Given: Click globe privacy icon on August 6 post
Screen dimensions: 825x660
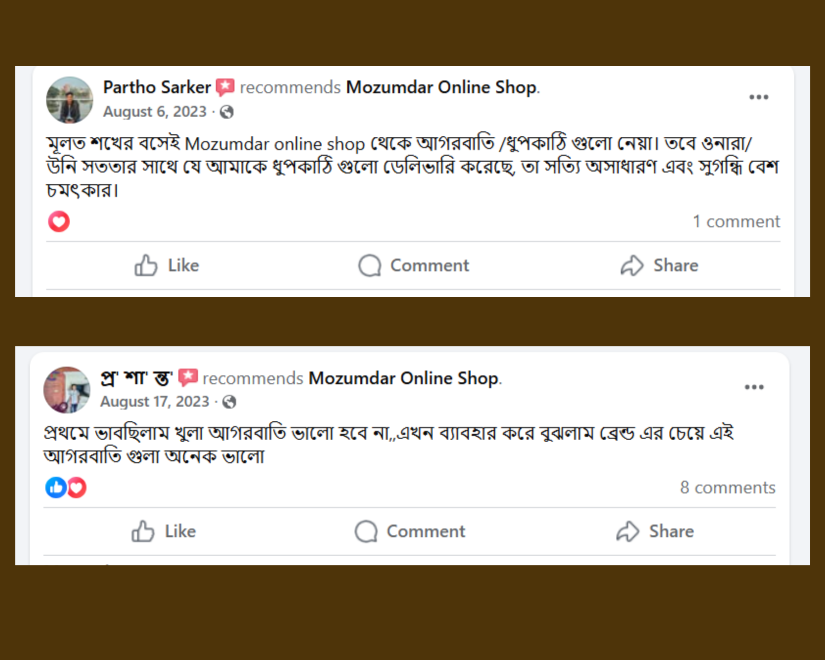Looking at the screenshot, I should (x=227, y=112).
